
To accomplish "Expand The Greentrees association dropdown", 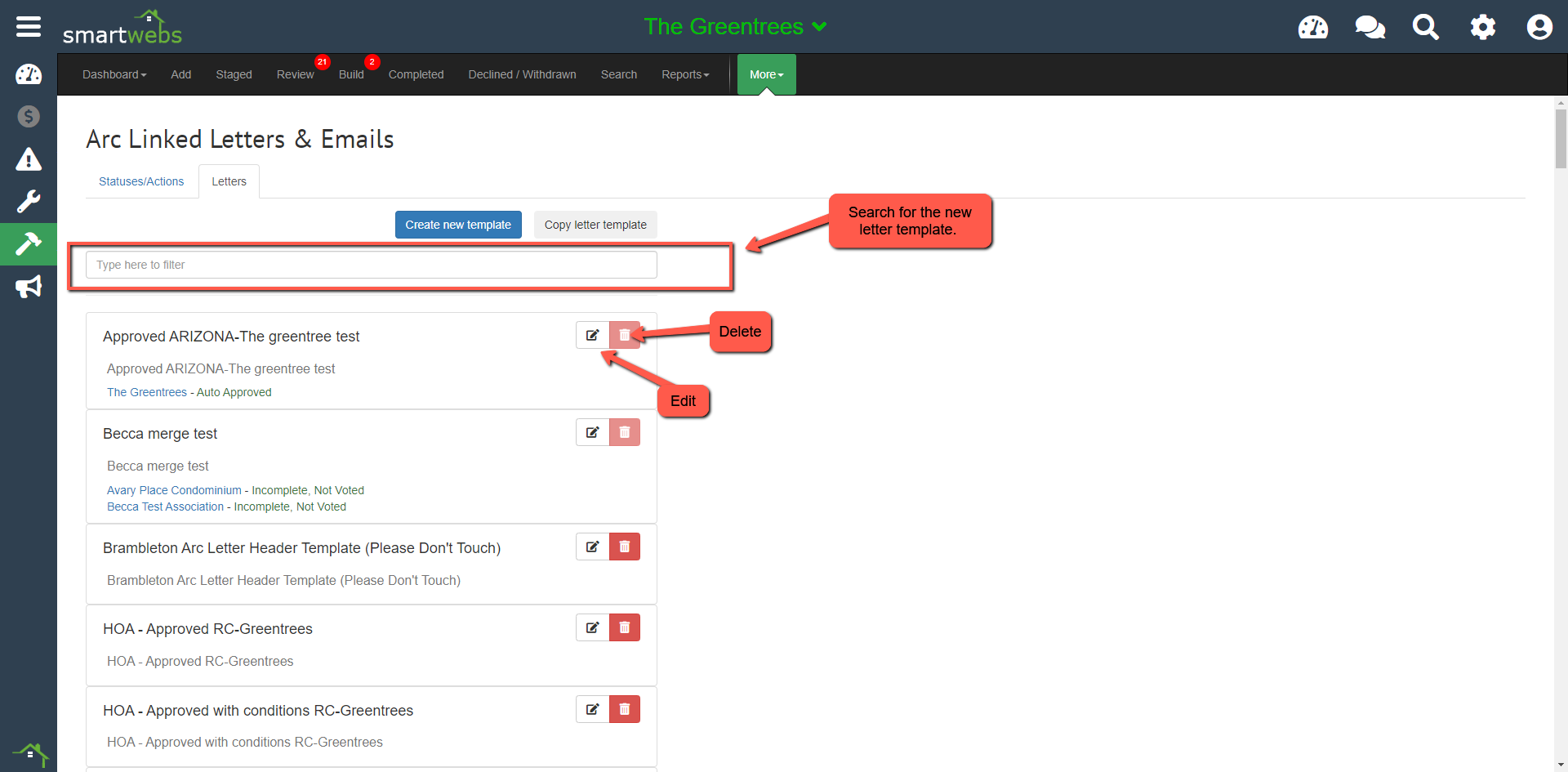I will [x=735, y=27].
